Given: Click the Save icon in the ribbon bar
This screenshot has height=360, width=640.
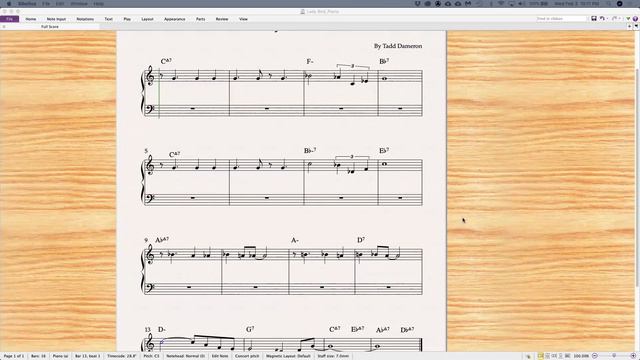Looking at the screenshot, I should [x=594, y=18].
